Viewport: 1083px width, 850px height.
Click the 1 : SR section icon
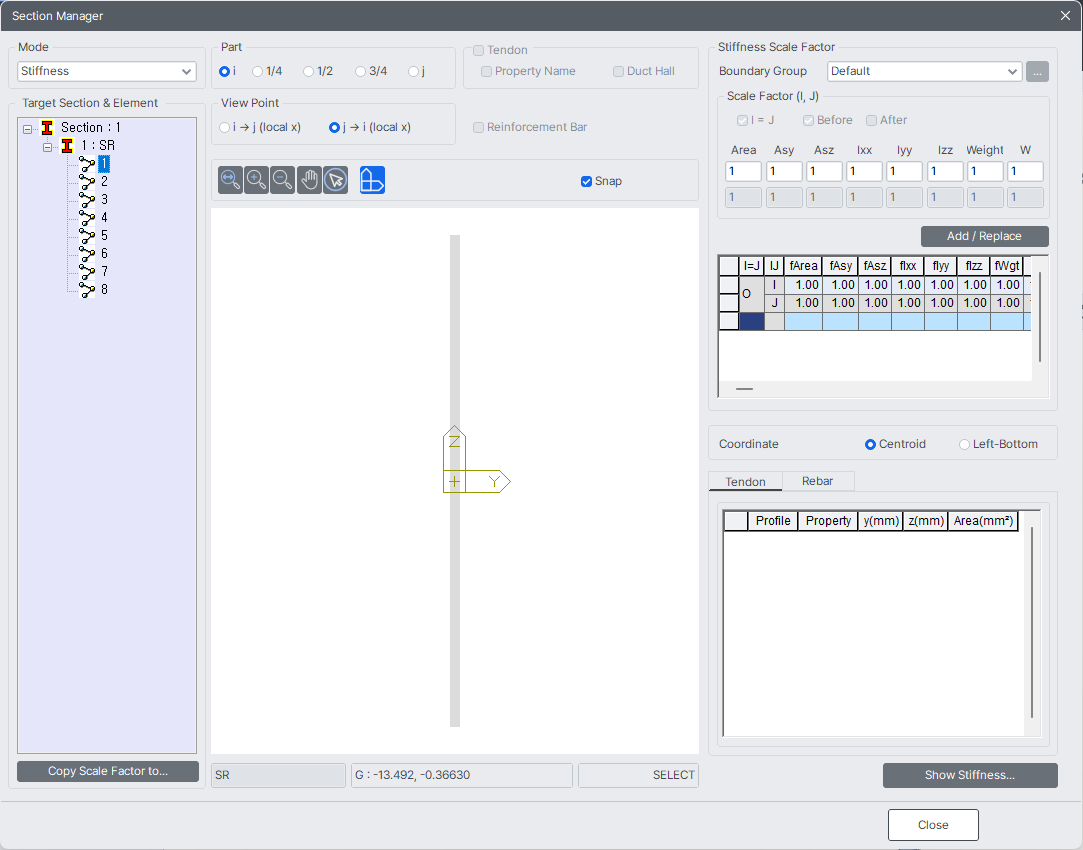(67, 146)
